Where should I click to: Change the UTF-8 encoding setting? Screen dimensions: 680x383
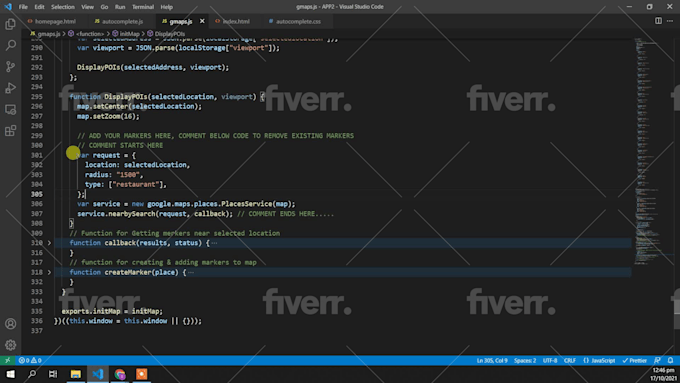[550, 360]
